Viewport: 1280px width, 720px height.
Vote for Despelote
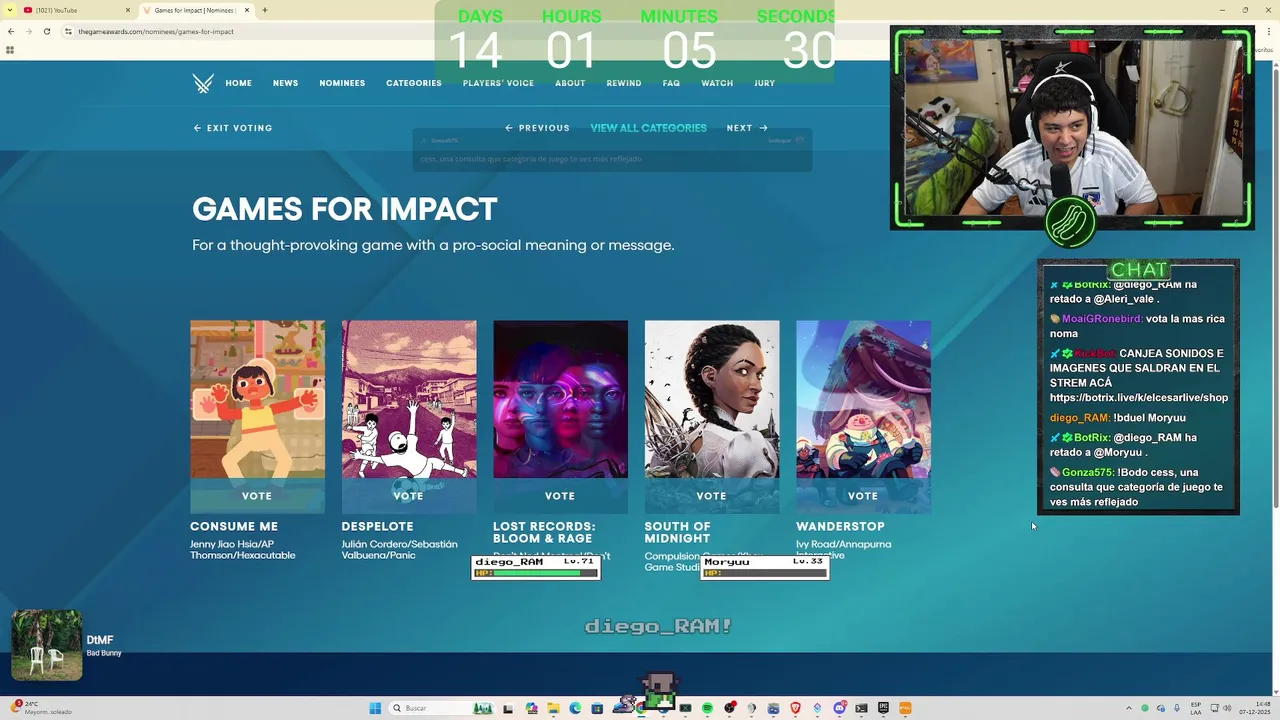[x=408, y=496]
